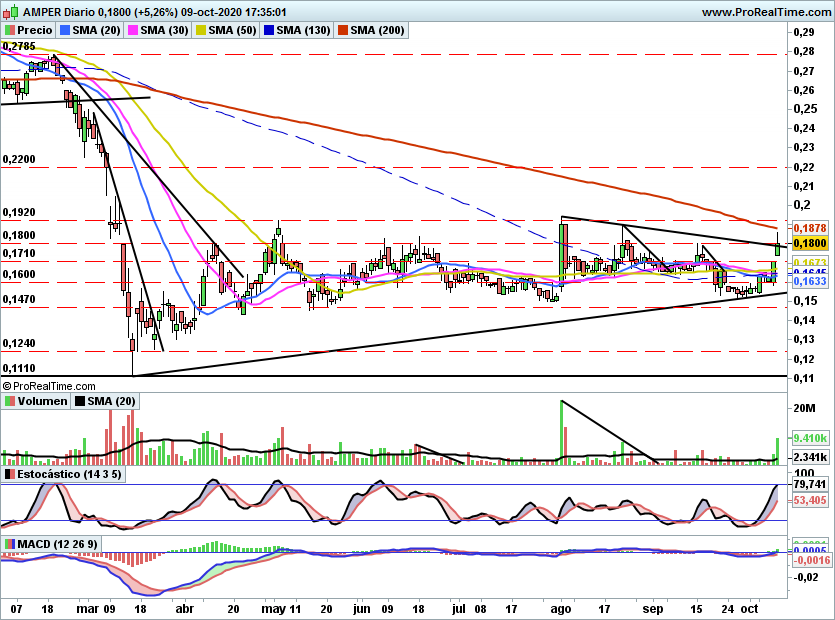
Task: Pick the magenta SMA (30) color square
Action: coord(132,30)
